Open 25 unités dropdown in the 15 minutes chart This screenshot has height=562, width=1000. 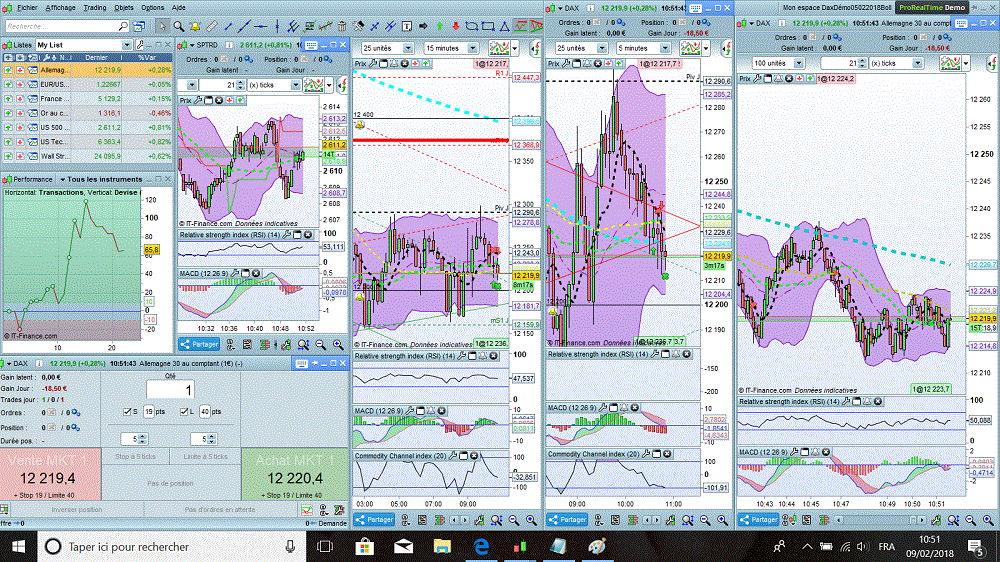tap(388, 48)
